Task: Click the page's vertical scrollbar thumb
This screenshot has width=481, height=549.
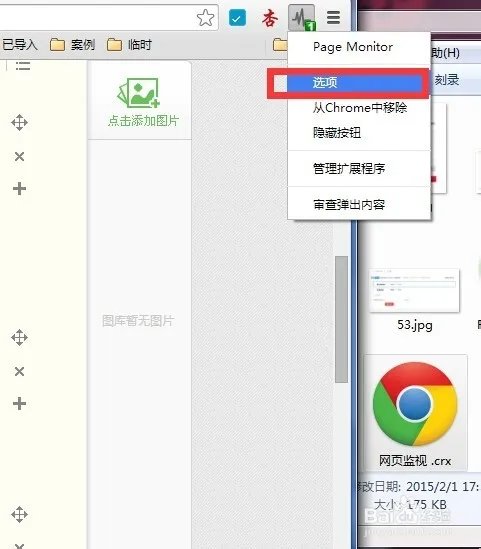Action: pyautogui.click(x=341, y=319)
